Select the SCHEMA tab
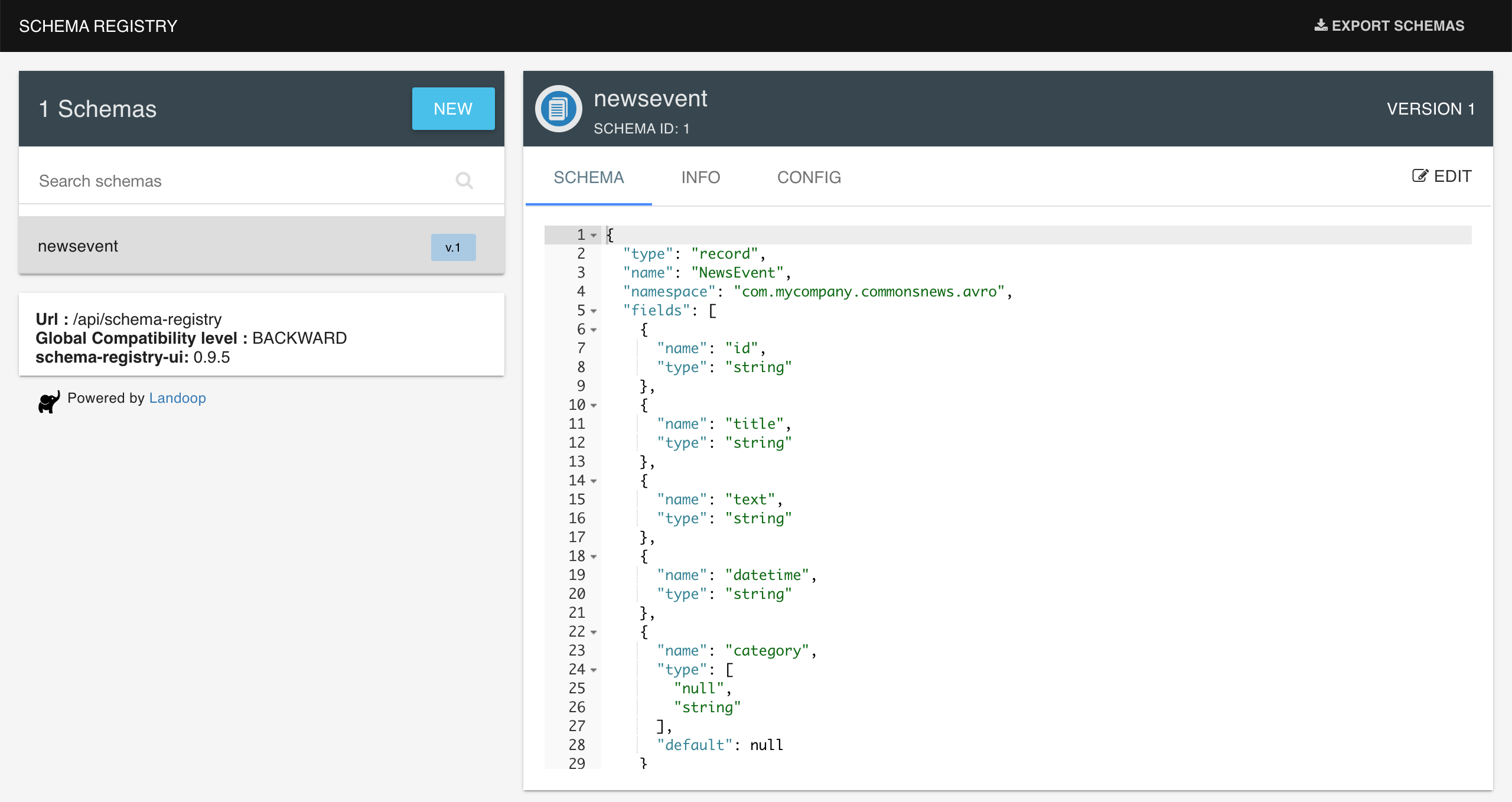Image resolution: width=1512 pixels, height=802 pixels. (x=588, y=177)
